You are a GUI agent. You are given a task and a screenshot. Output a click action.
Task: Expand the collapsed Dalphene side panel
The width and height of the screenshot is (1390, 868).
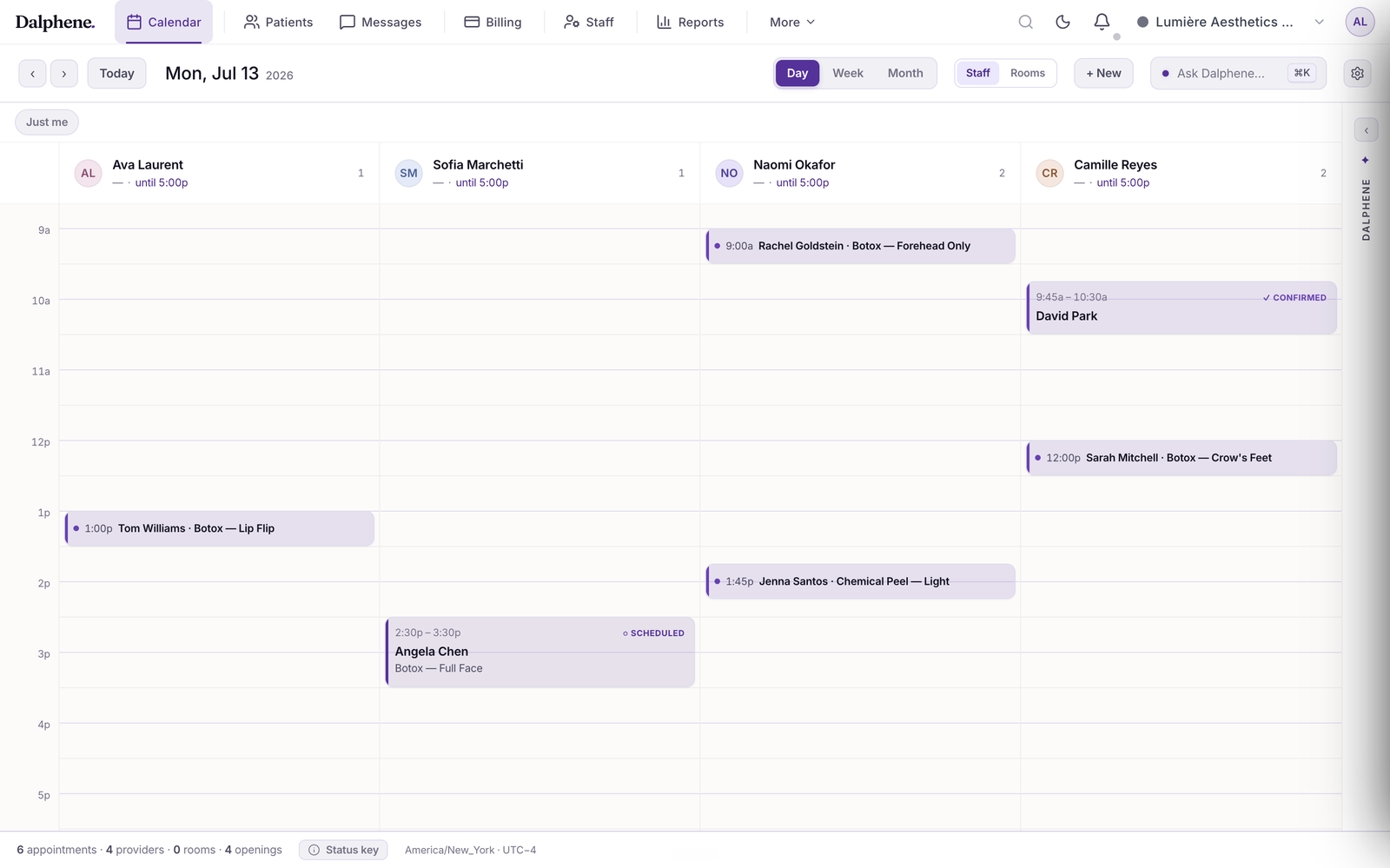tap(1366, 130)
